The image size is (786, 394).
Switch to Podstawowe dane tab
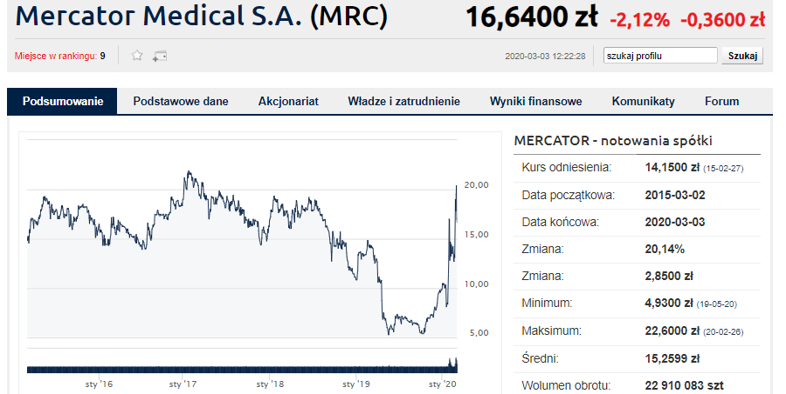tap(180, 101)
